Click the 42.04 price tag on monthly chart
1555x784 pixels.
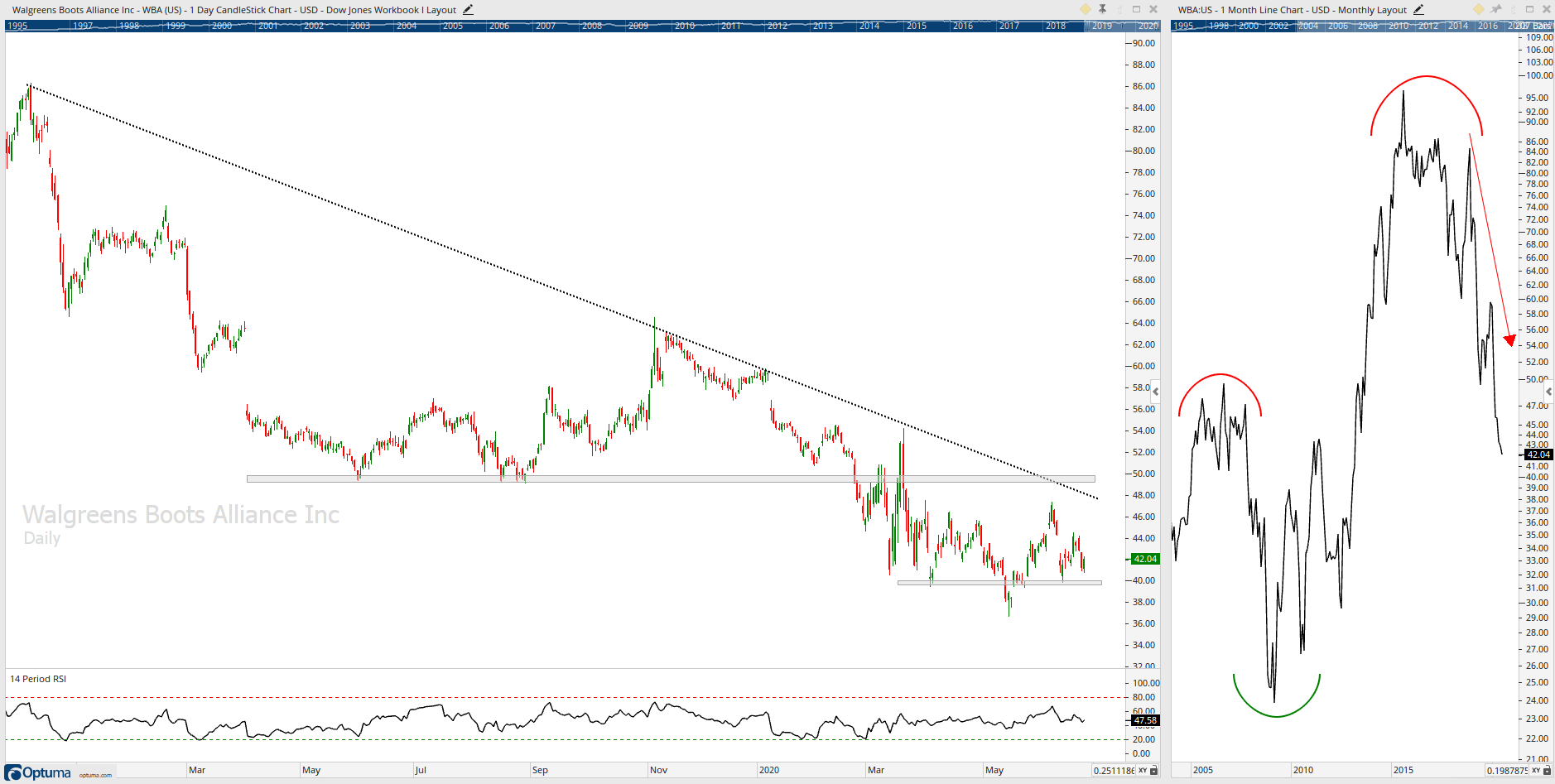tap(1538, 455)
